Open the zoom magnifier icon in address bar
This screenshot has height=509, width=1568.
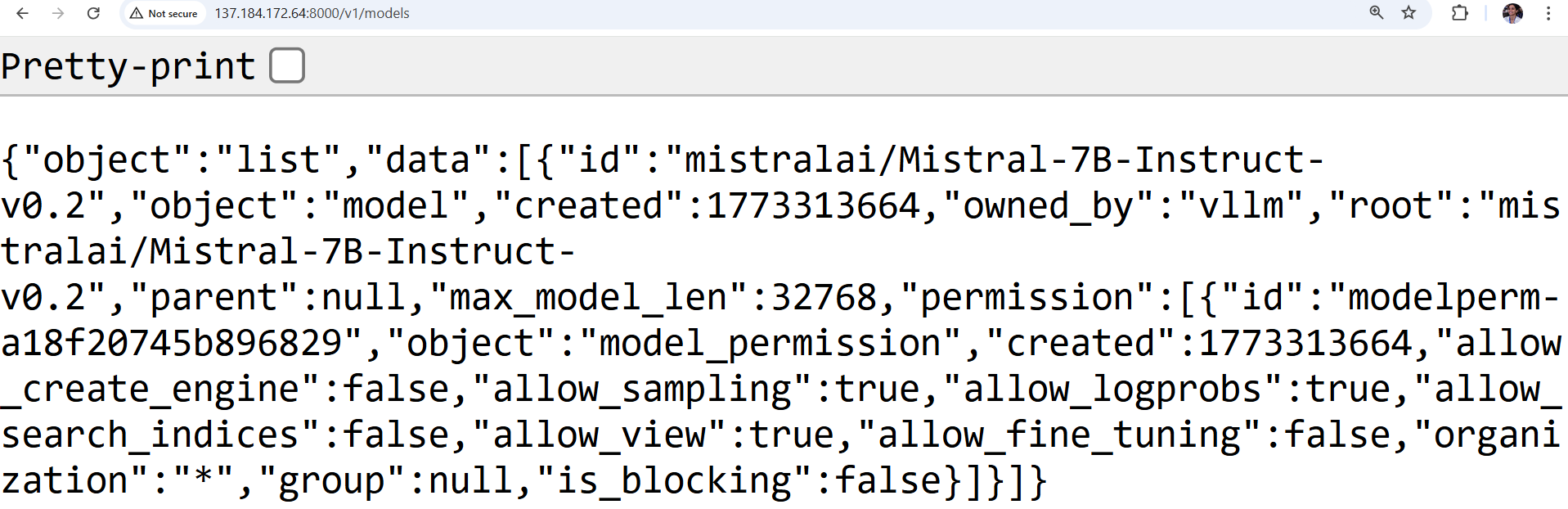(1376, 13)
